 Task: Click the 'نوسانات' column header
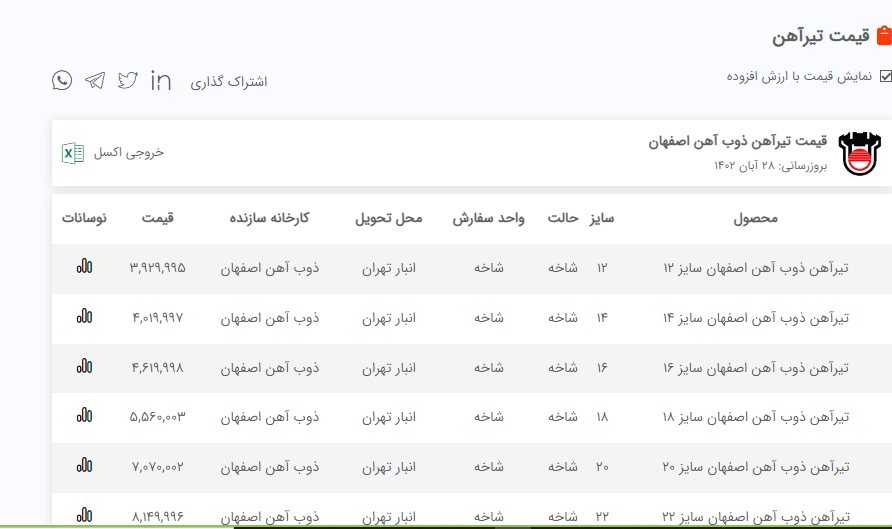click(84, 218)
